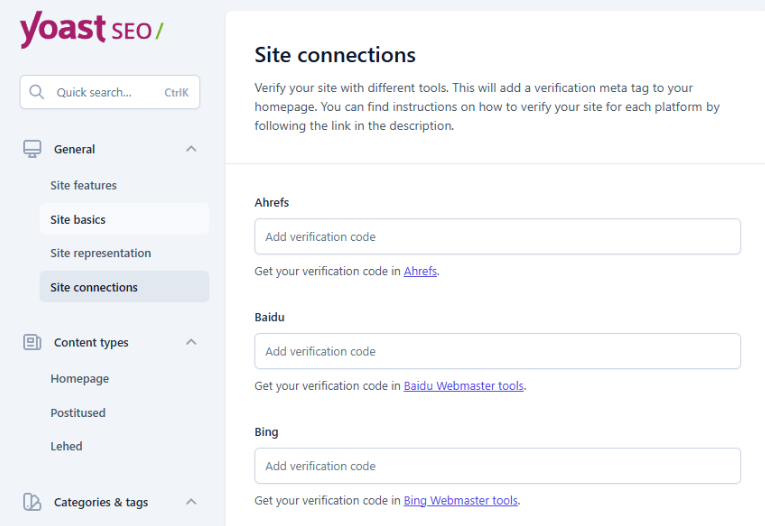Click the Content types newspaper icon
Viewport: 765px width, 526px height.
[x=32, y=342]
